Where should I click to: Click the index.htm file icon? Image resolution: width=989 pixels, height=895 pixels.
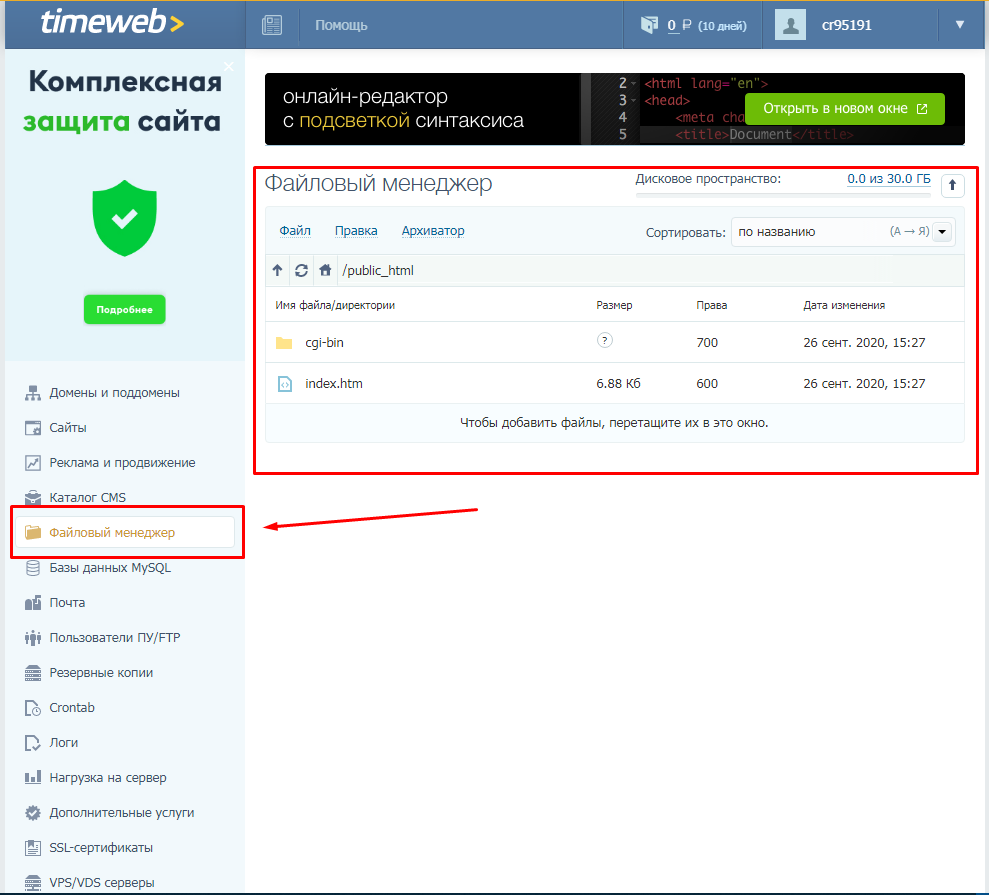(x=284, y=383)
